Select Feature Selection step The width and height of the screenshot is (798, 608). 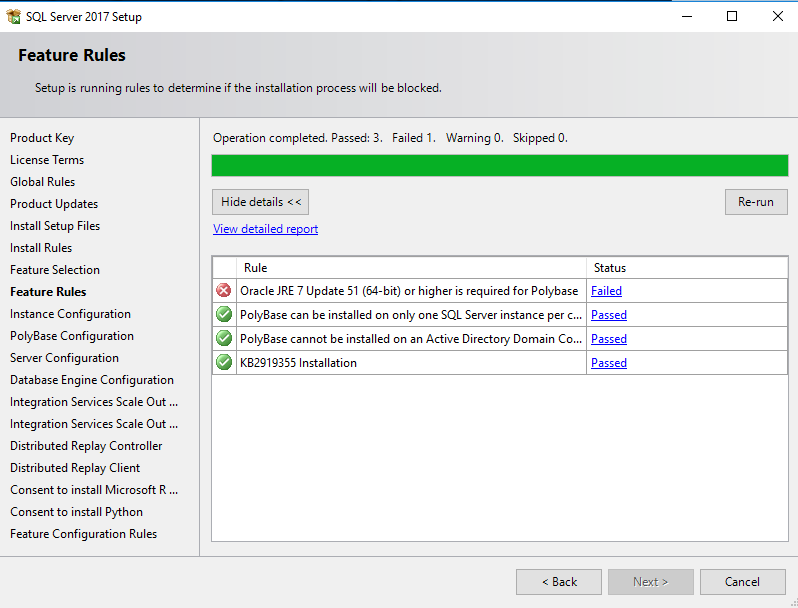pos(55,270)
